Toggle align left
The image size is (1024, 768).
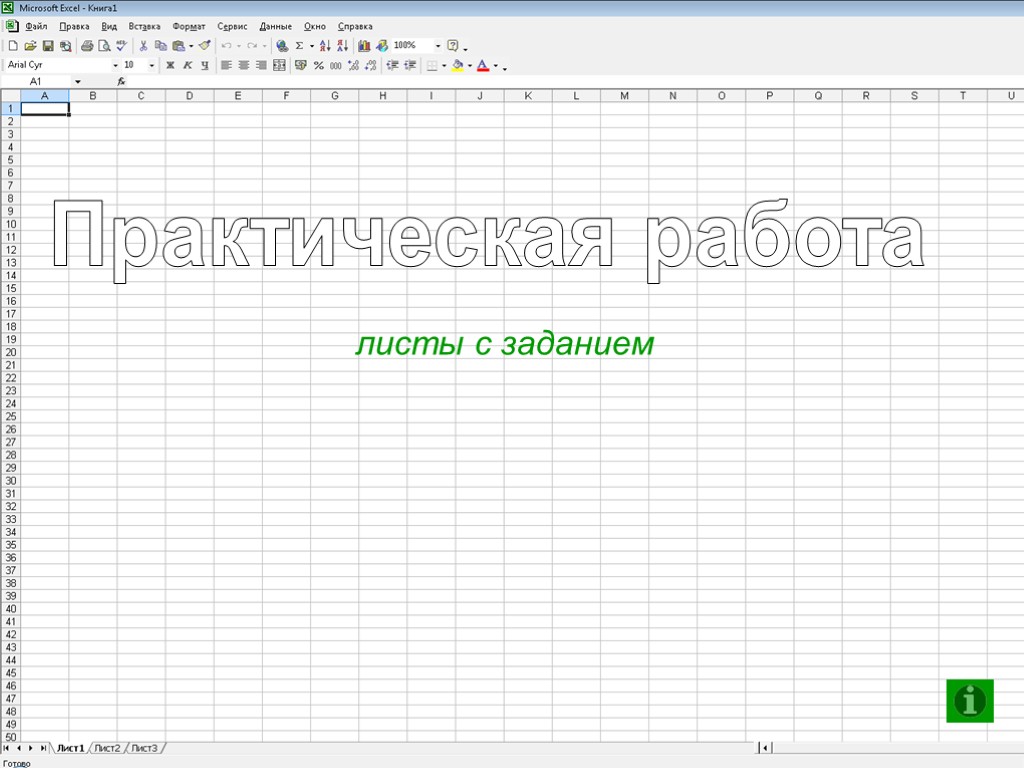coord(226,65)
